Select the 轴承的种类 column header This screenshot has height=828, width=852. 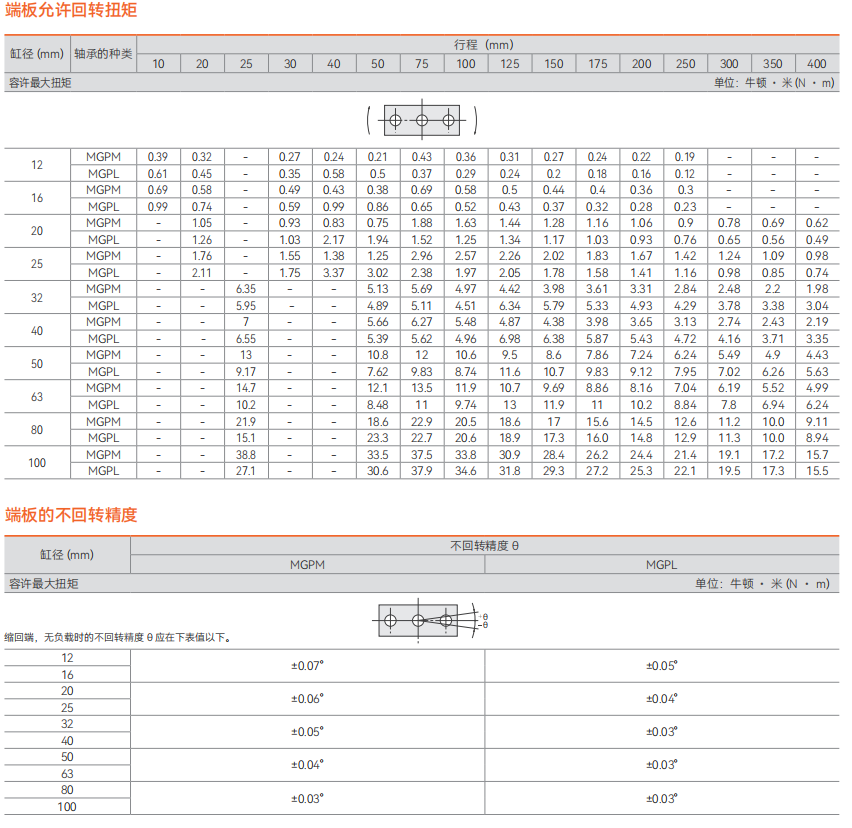click(103, 53)
